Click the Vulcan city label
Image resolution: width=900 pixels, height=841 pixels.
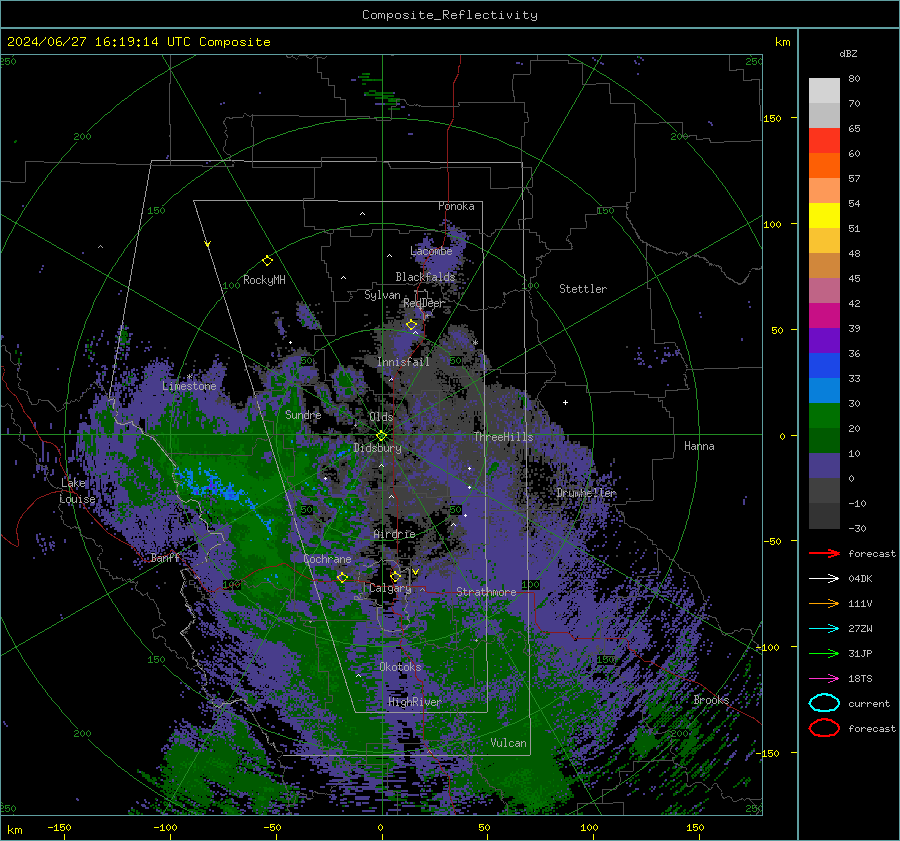click(508, 743)
